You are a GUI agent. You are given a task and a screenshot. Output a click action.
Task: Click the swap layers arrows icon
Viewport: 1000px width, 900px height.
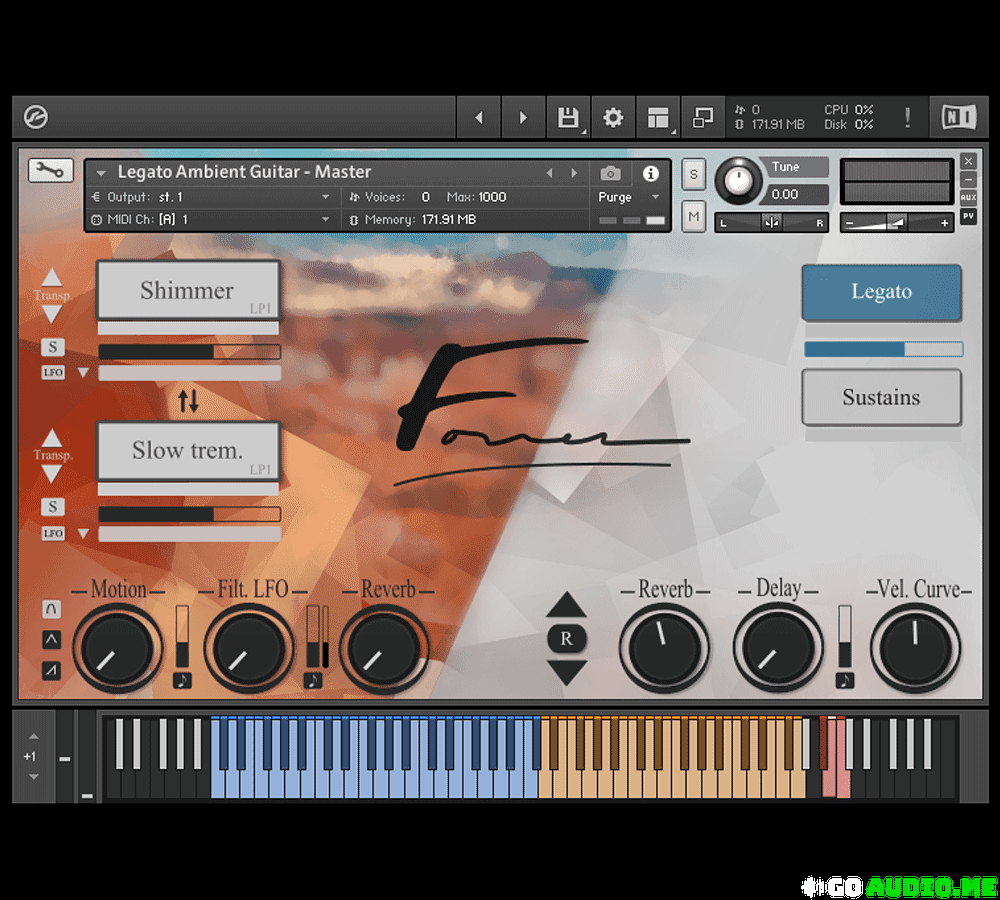click(188, 402)
